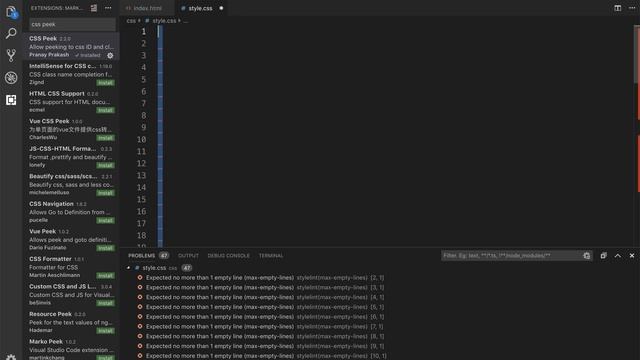Install CSS Formatter extension
640x360 pixels.
(x=105, y=276)
